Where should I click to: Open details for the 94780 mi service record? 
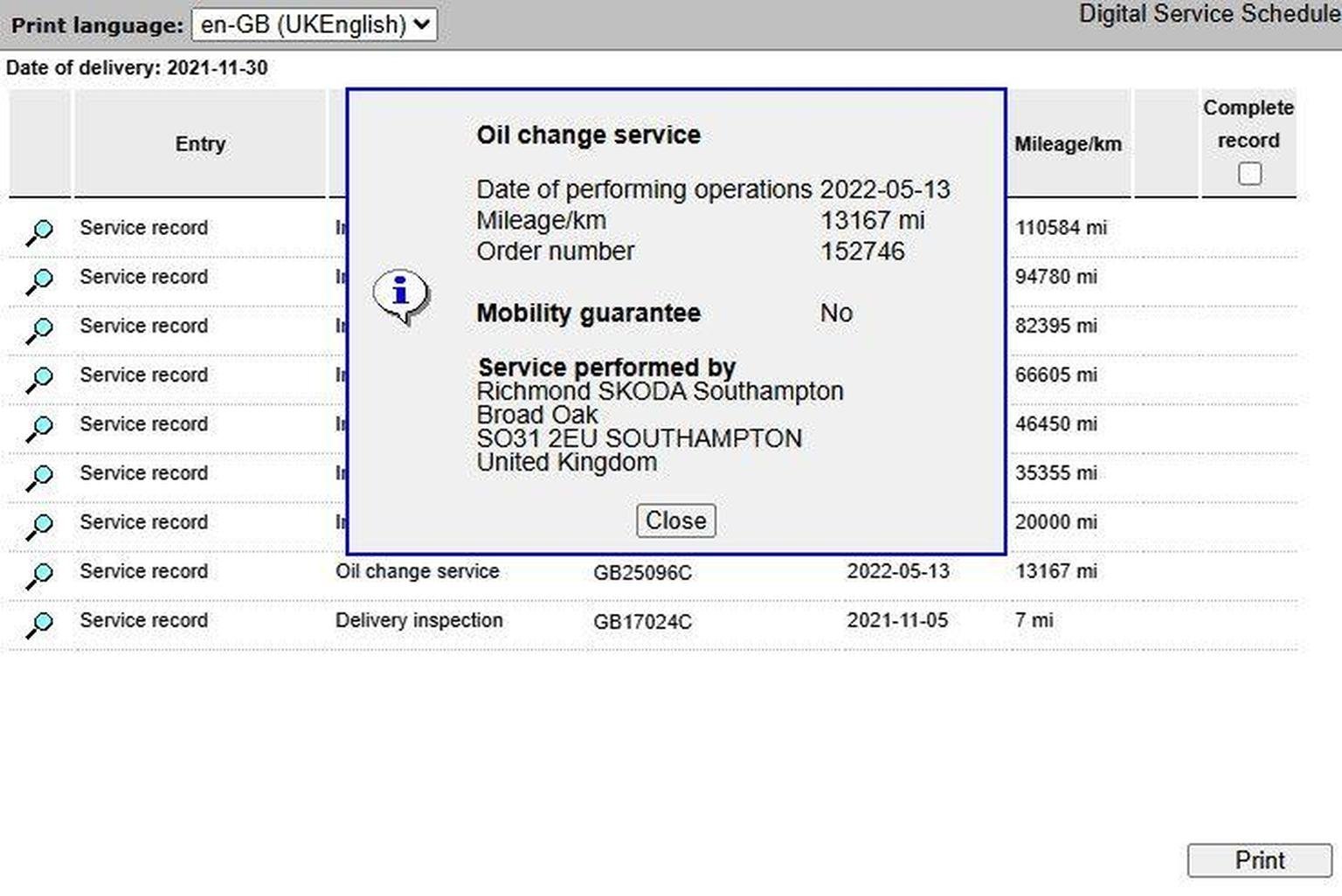pos(39,281)
